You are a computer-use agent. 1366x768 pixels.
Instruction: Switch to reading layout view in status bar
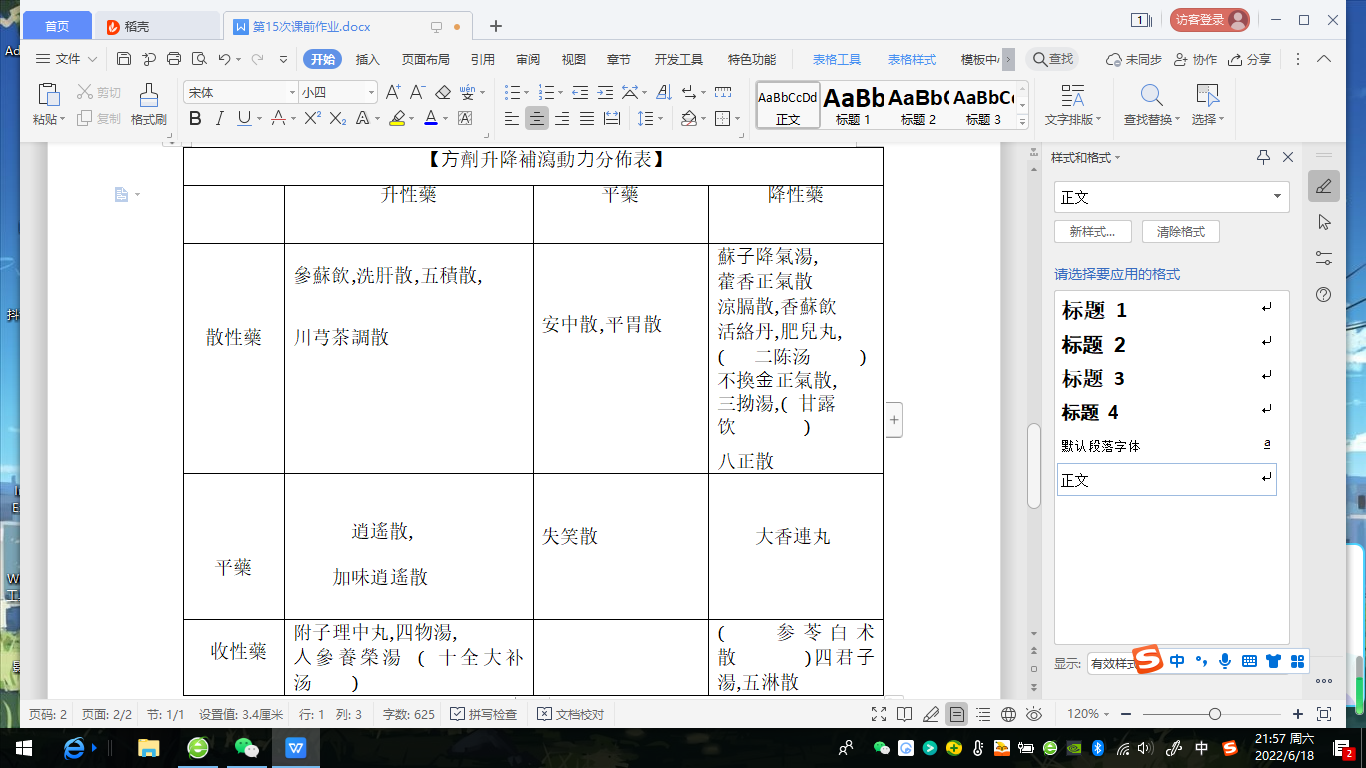click(905, 714)
